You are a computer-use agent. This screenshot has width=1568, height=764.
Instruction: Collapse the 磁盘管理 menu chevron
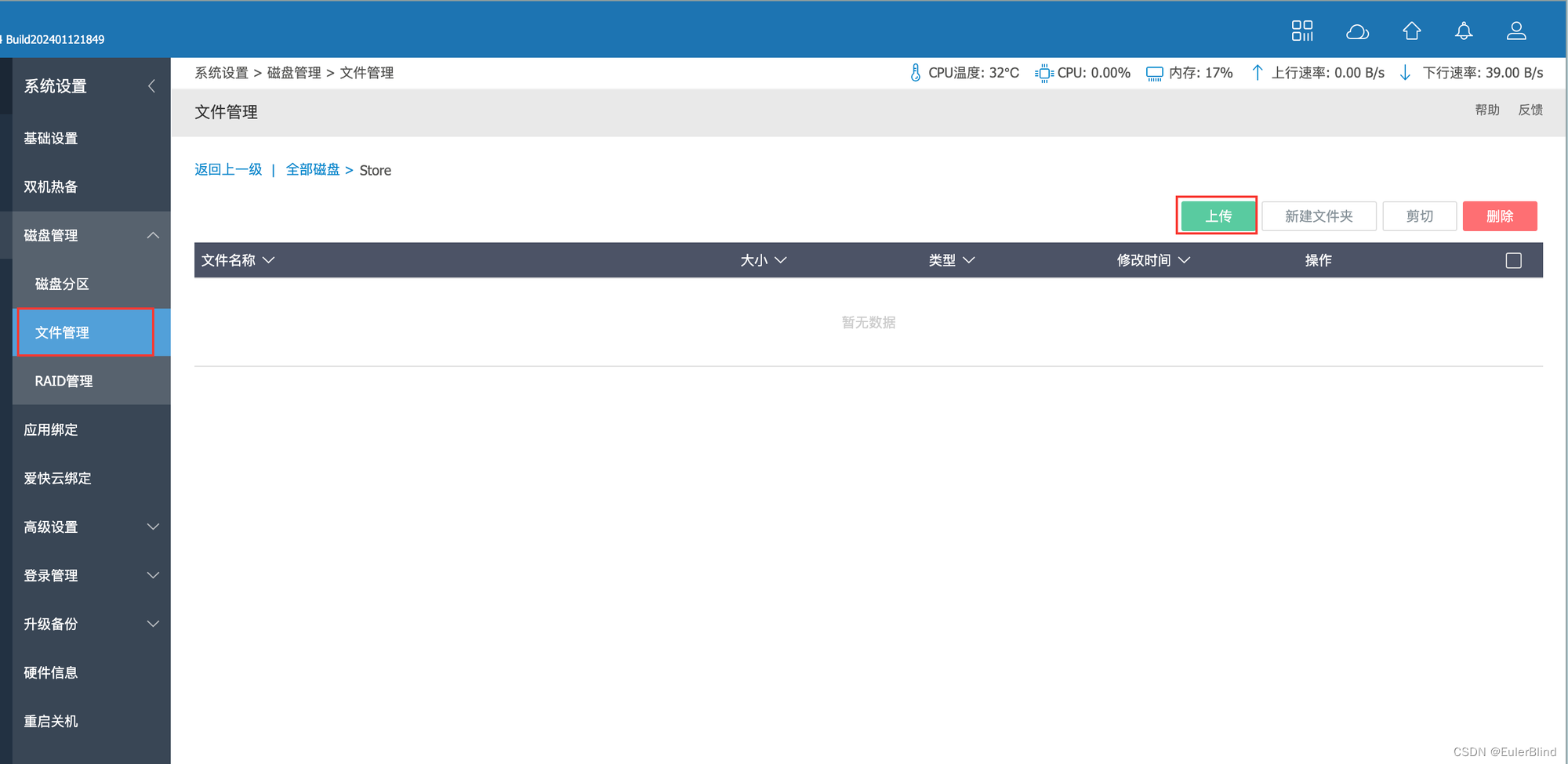(153, 235)
